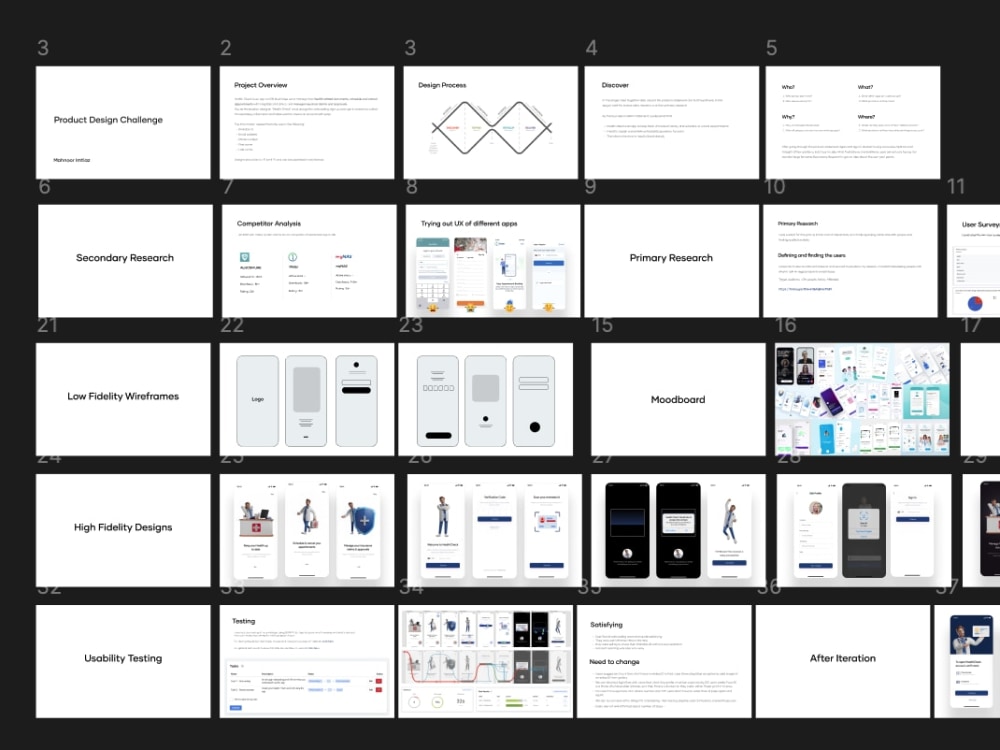Viewport: 1000px width, 750px height.
Task: Select the After Iteration section frame
Action: click(842, 661)
